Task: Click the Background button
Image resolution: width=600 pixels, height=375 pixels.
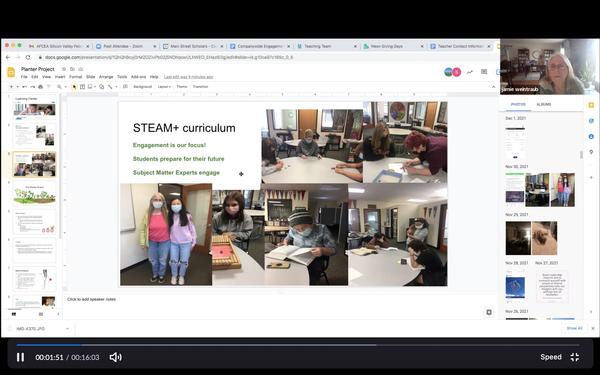Action: coord(142,86)
